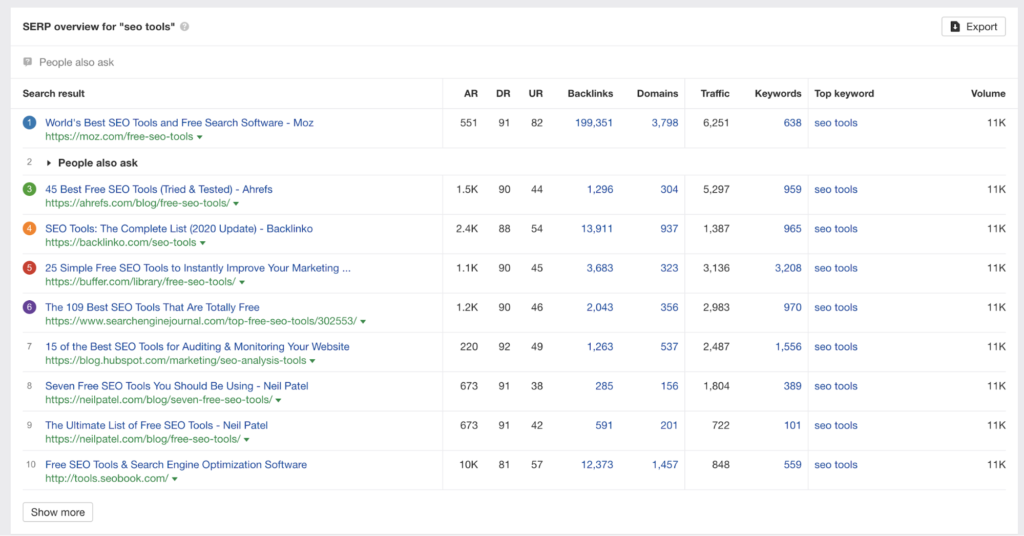
Task: Click the Backlinks column header
Action: tap(590, 93)
